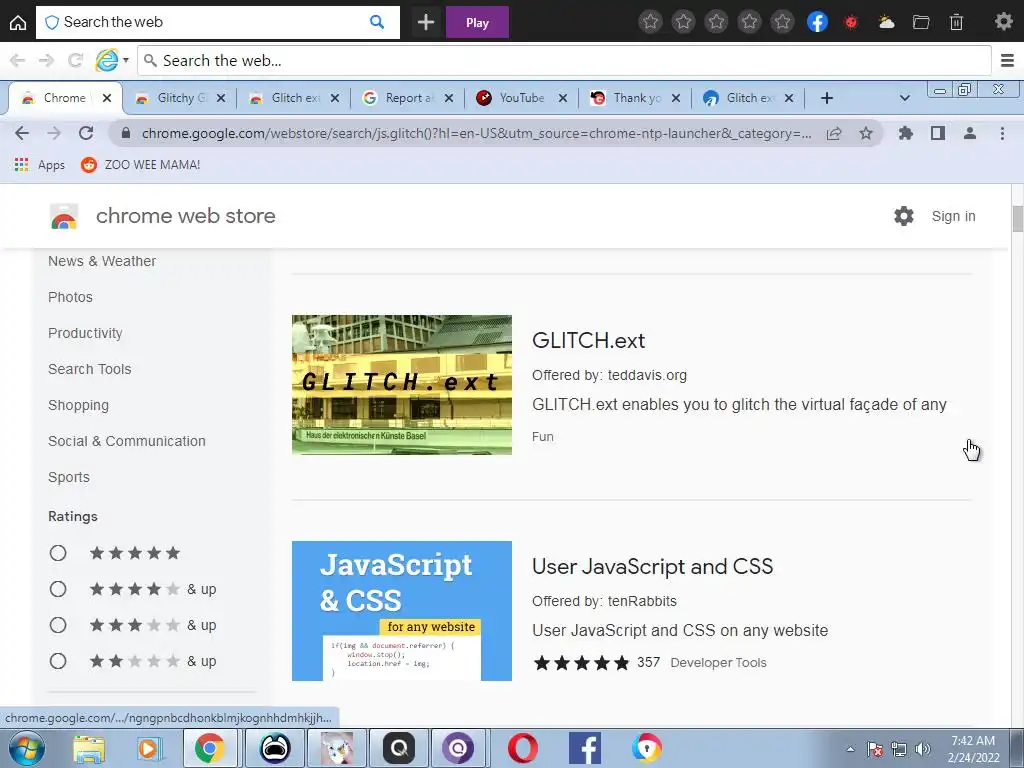Open Windows Explorer folder in taskbar

tap(89, 750)
